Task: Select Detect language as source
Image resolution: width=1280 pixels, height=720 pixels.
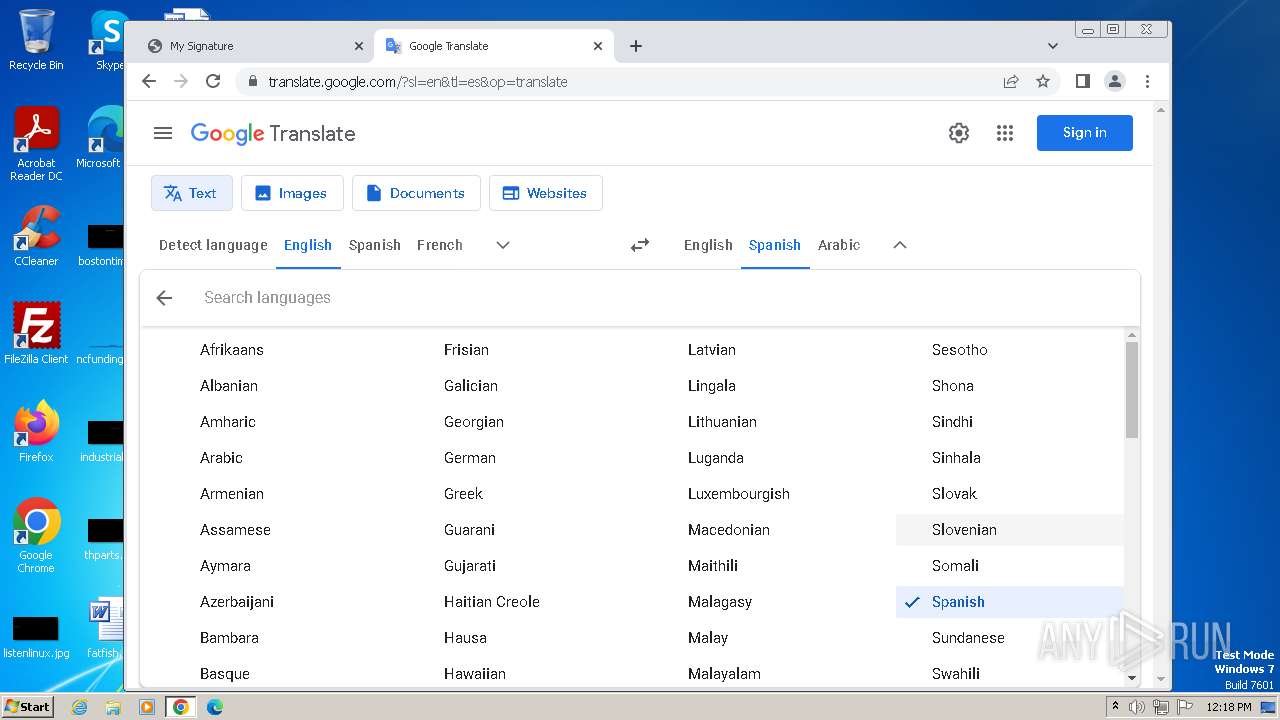Action: coord(213,245)
